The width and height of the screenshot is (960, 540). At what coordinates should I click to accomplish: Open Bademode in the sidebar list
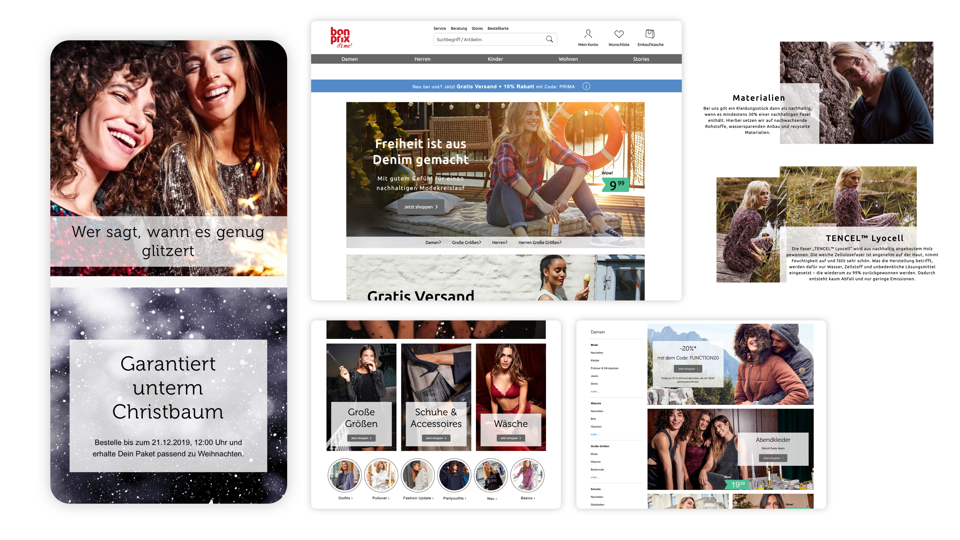[x=598, y=470]
